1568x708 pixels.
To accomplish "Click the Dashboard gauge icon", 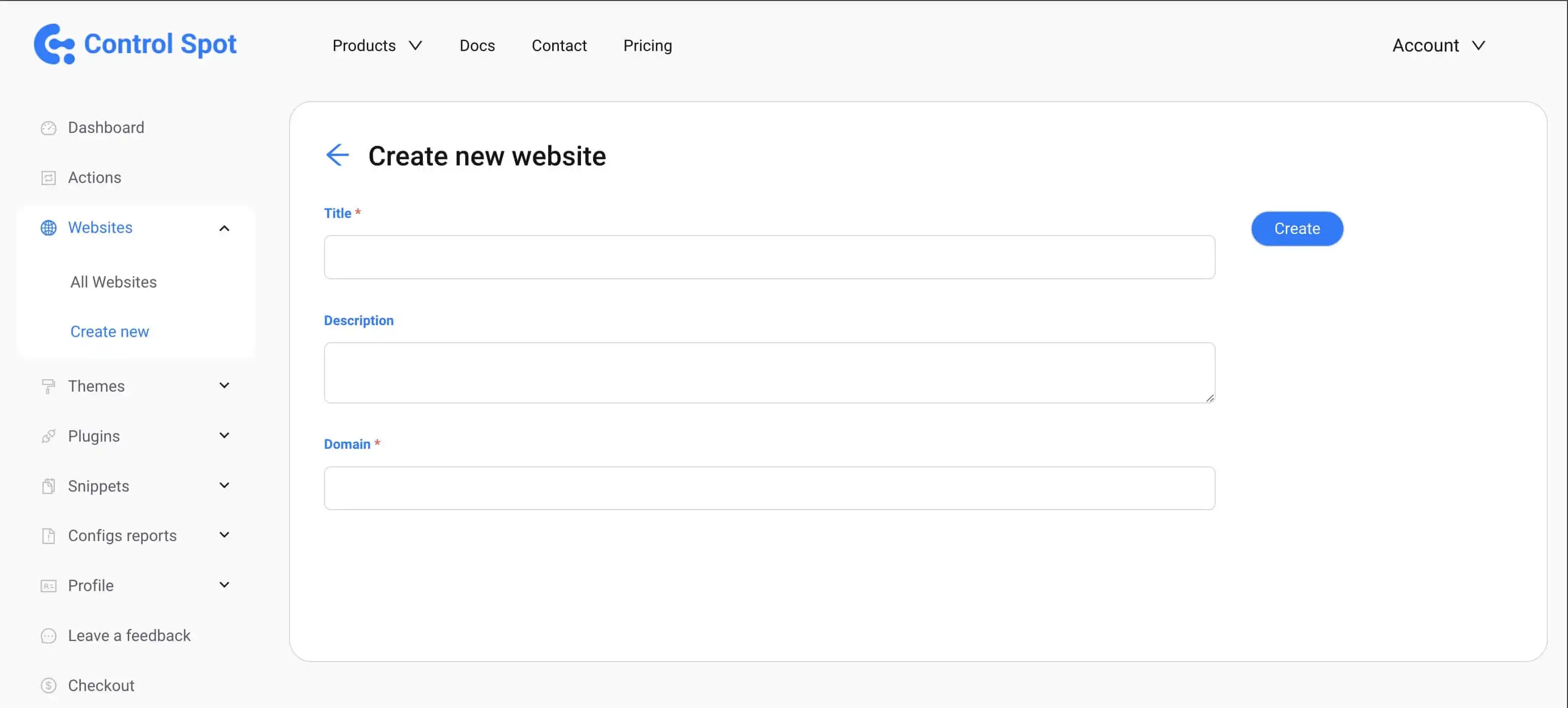I will point(48,128).
